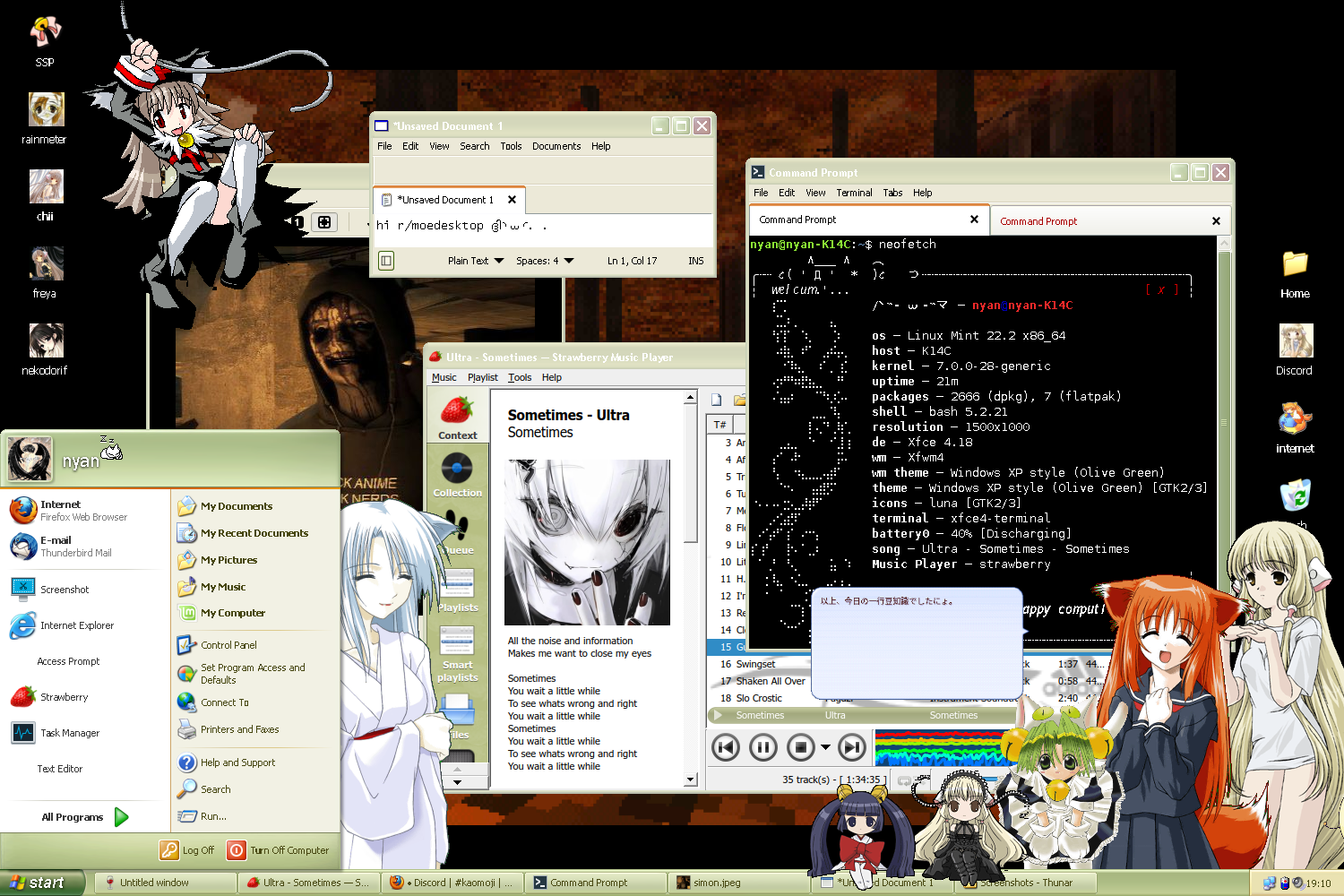Close the second Command Prompt tab

(1216, 221)
